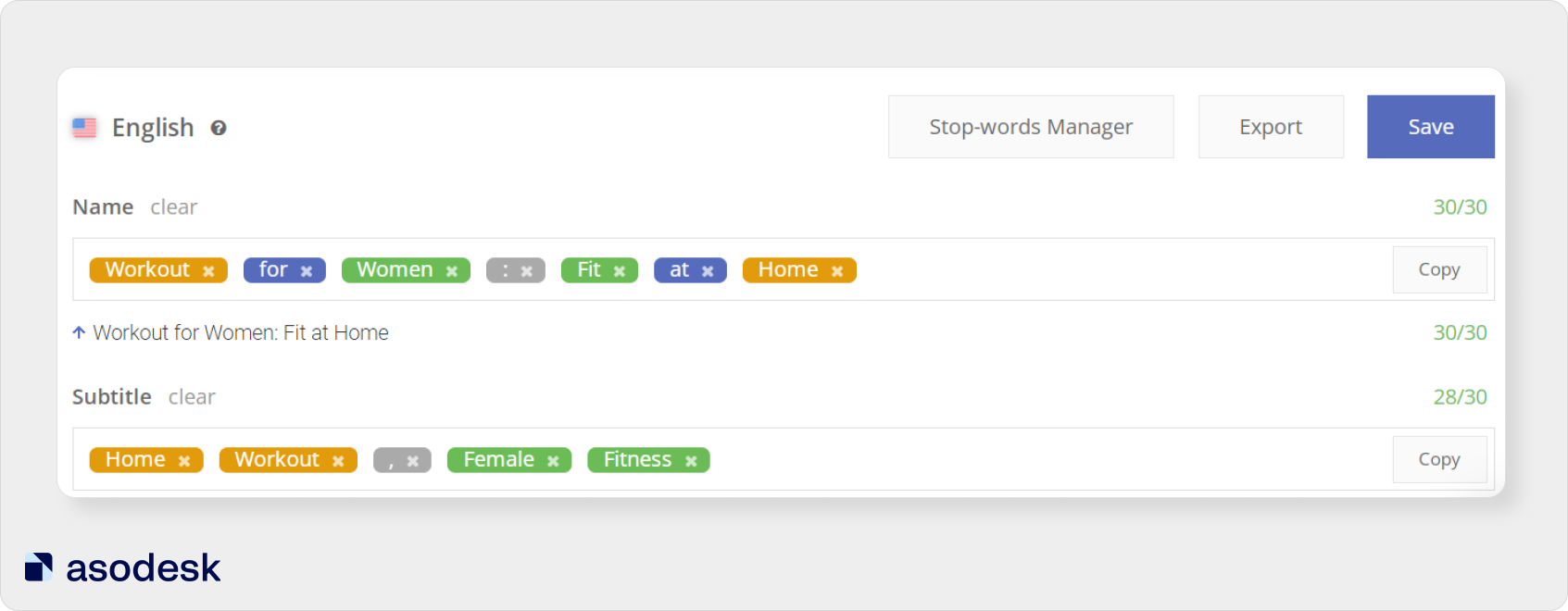The image size is (1568, 611).
Task: Click the US flag language icon
Action: tap(84, 127)
